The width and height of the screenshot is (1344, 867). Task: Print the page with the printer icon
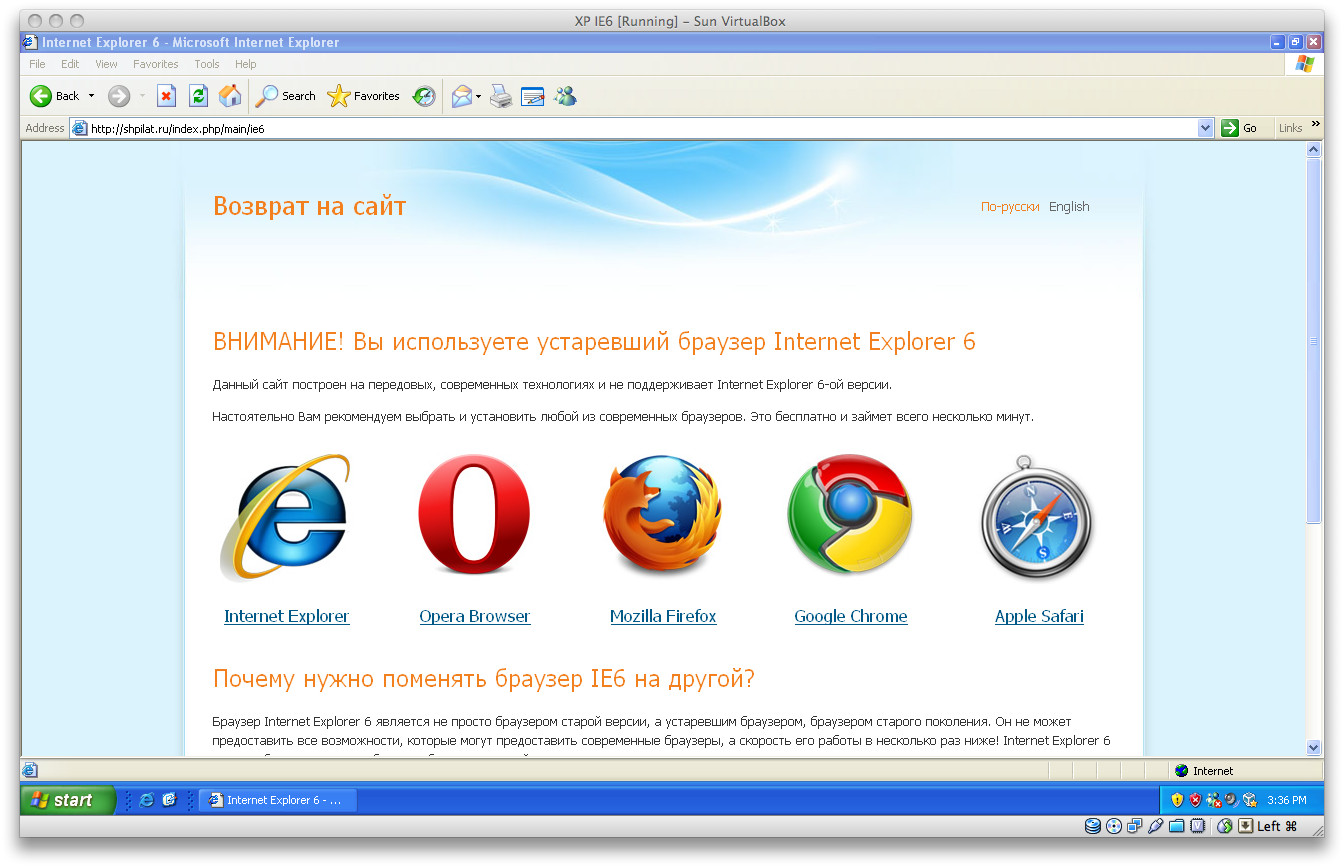pos(501,96)
